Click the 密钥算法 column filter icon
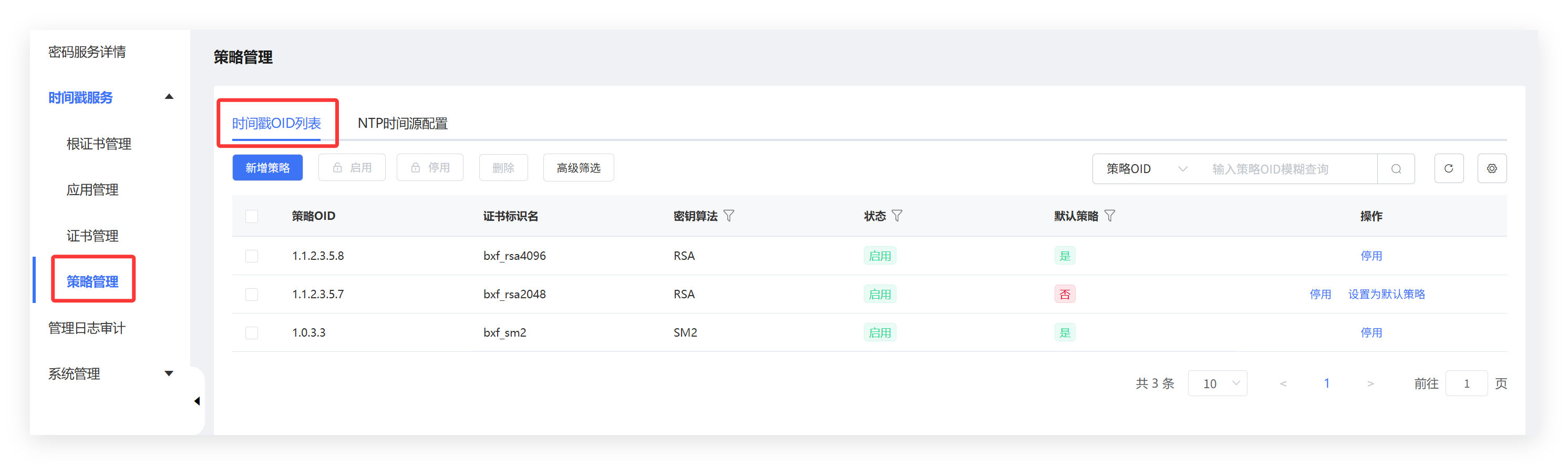The image size is (1568, 465). [729, 216]
